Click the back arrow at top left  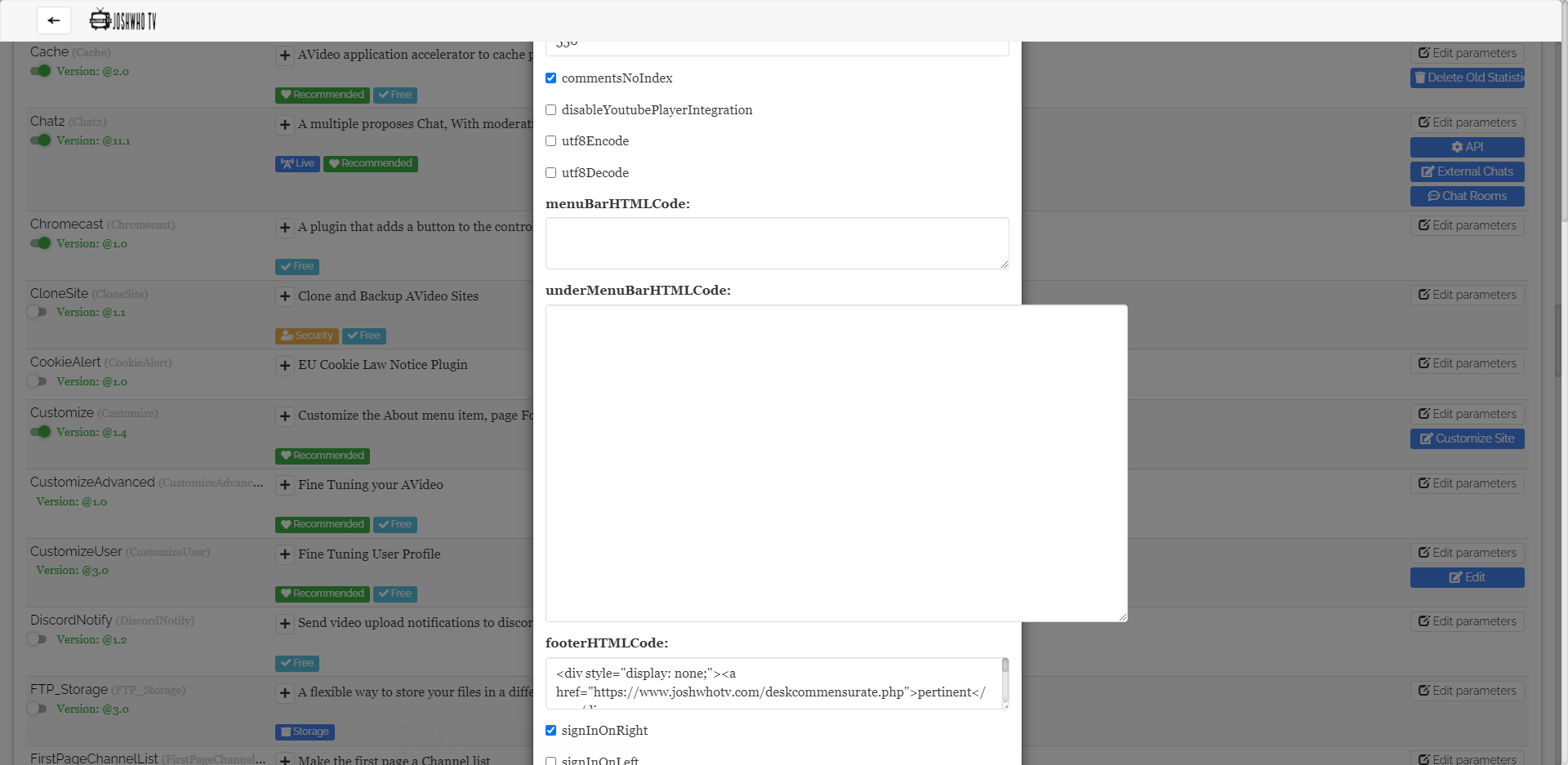click(x=53, y=20)
